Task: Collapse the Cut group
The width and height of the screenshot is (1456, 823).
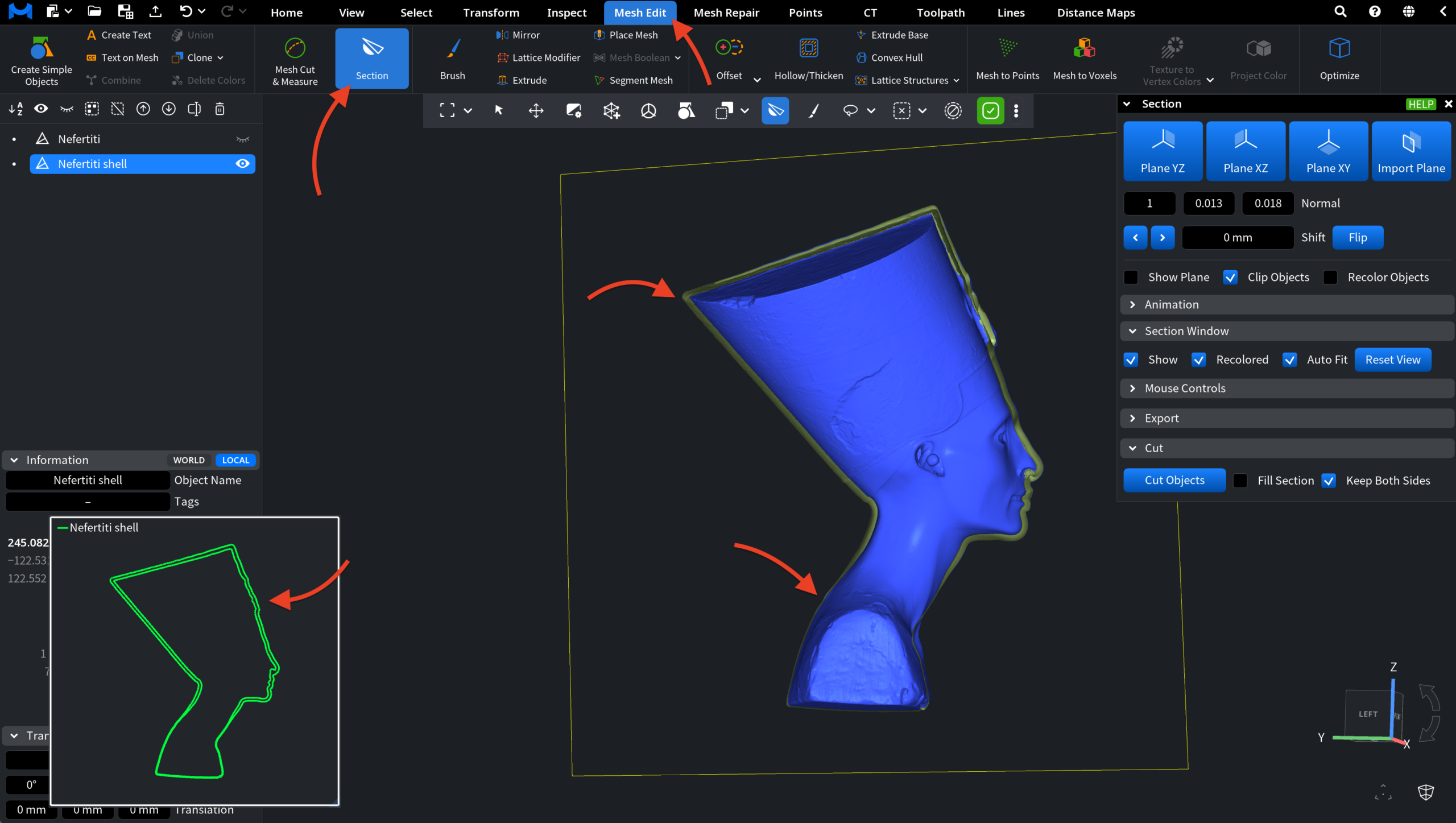Action: pyautogui.click(x=1287, y=448)
